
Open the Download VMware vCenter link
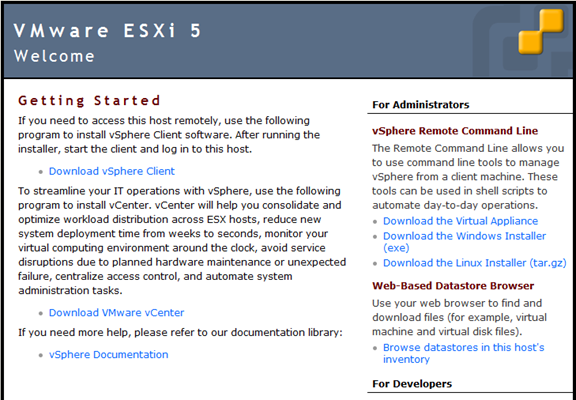(x=116, y=313)
